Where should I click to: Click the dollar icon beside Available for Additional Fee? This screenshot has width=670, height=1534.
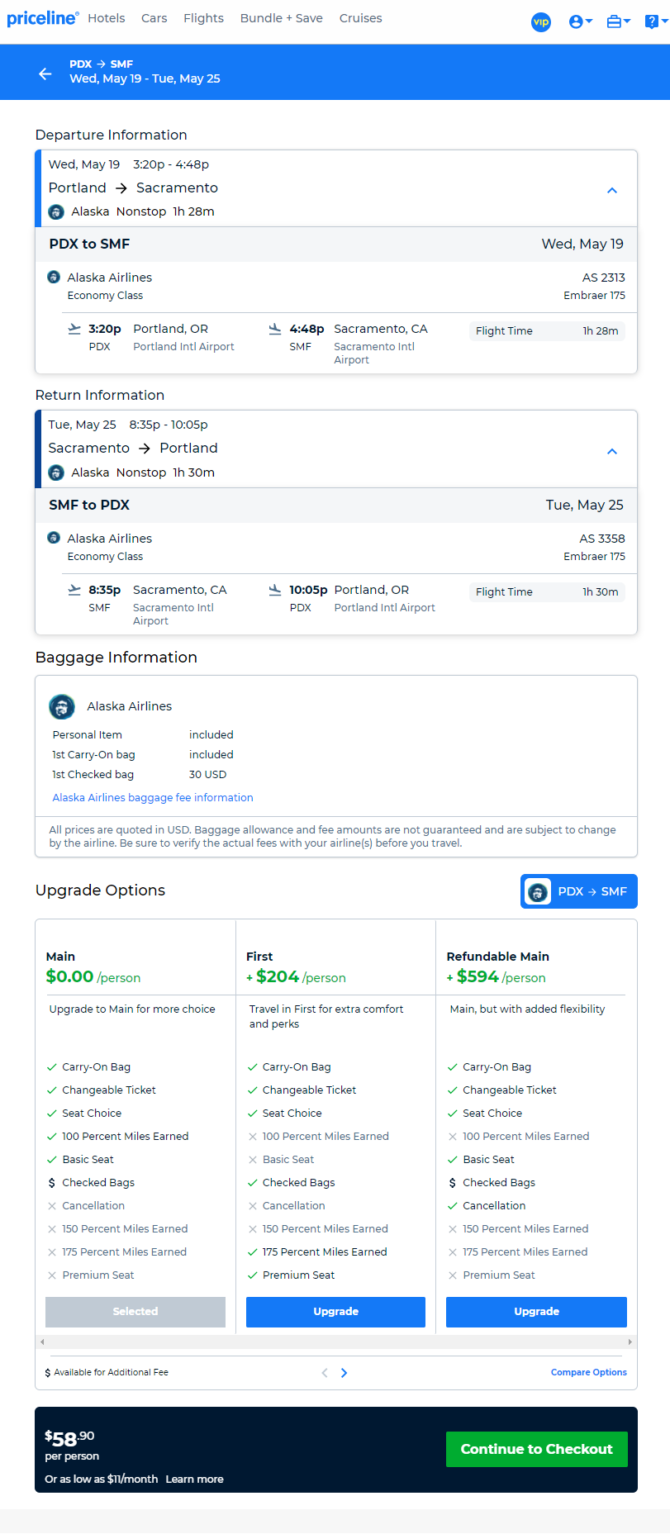click(x=48, y=1373)
